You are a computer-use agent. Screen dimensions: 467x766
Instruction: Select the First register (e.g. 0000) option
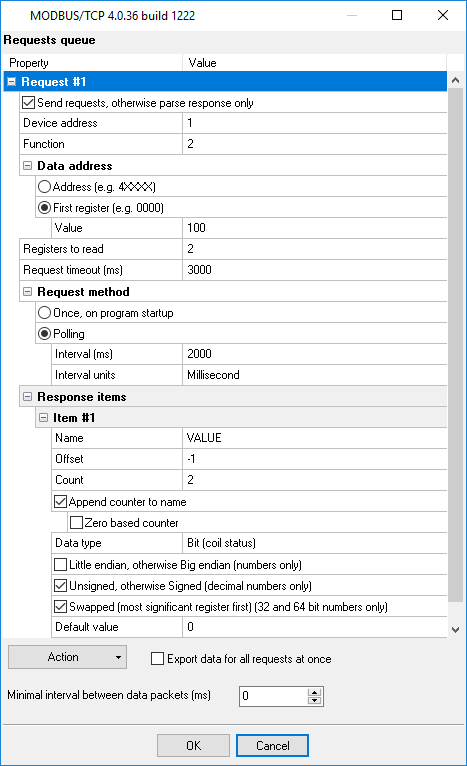(44, 208)
